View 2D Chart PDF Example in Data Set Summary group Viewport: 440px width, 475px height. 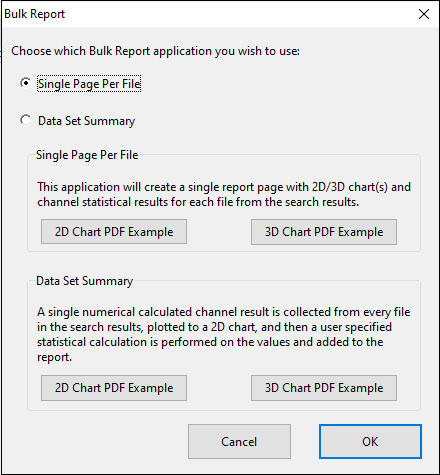click(114, 388)
